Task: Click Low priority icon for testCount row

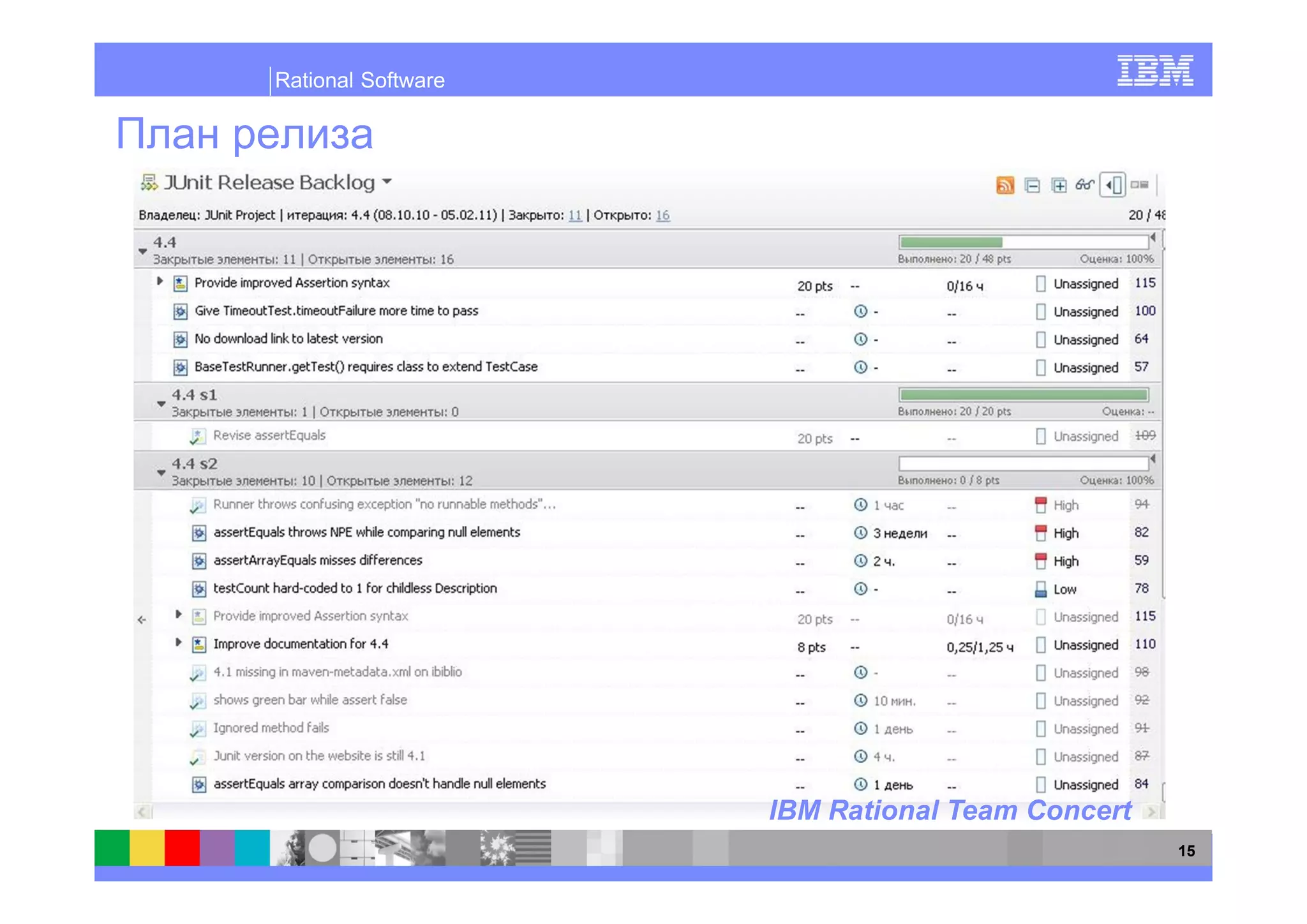Action: (1041, 589)
